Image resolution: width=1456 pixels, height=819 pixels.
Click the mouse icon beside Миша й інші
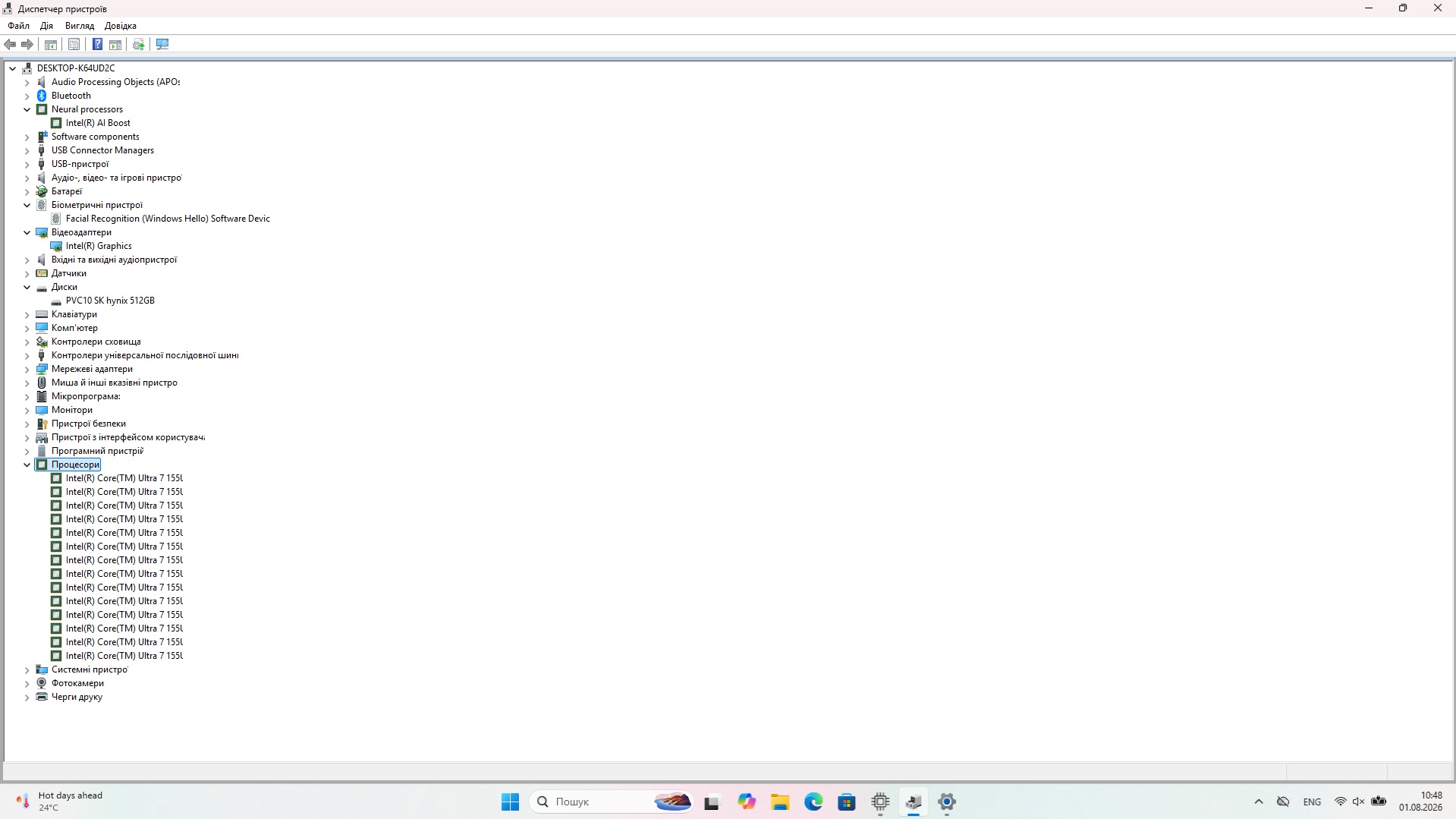click(42, 383)
